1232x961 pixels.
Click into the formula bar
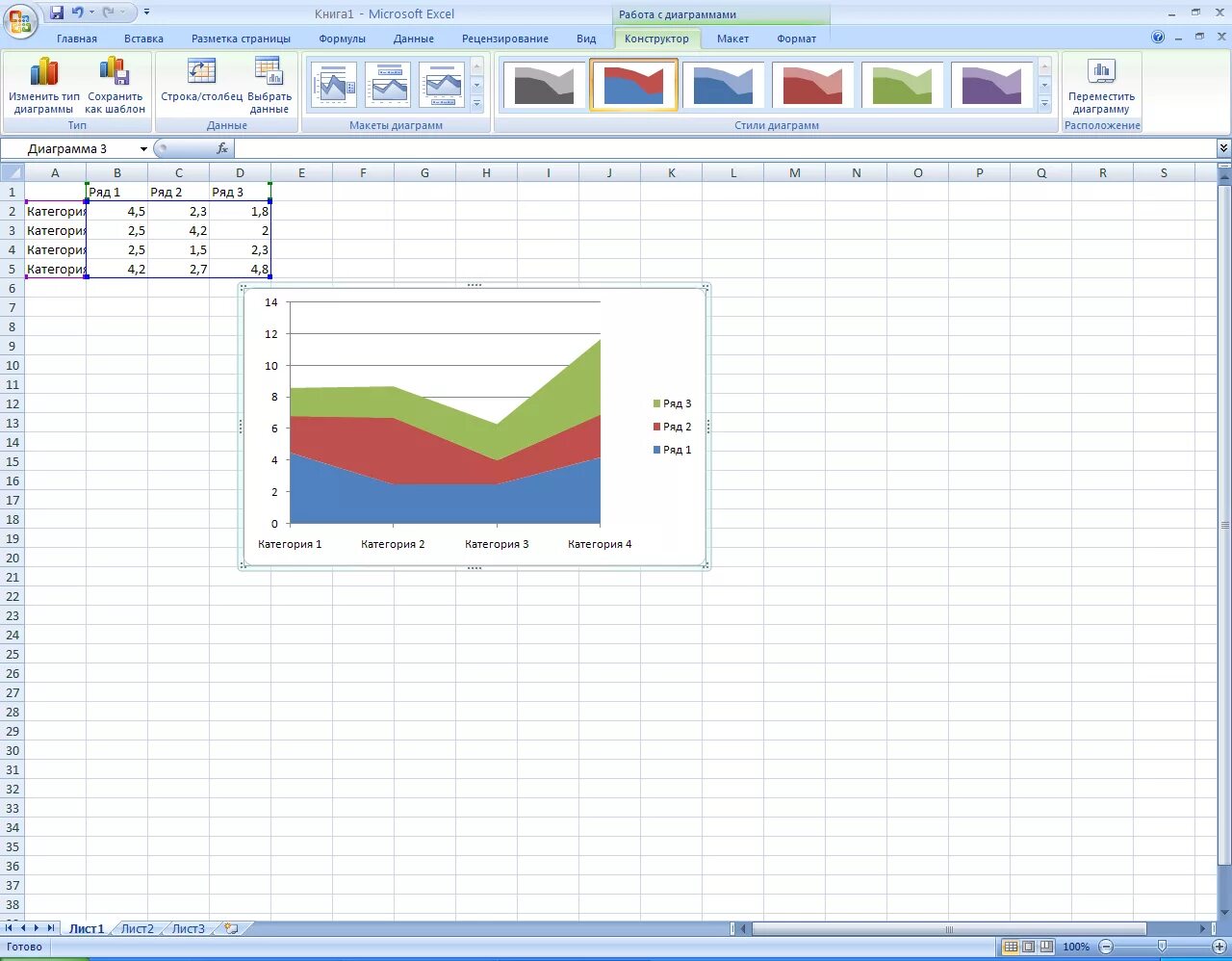724,148
